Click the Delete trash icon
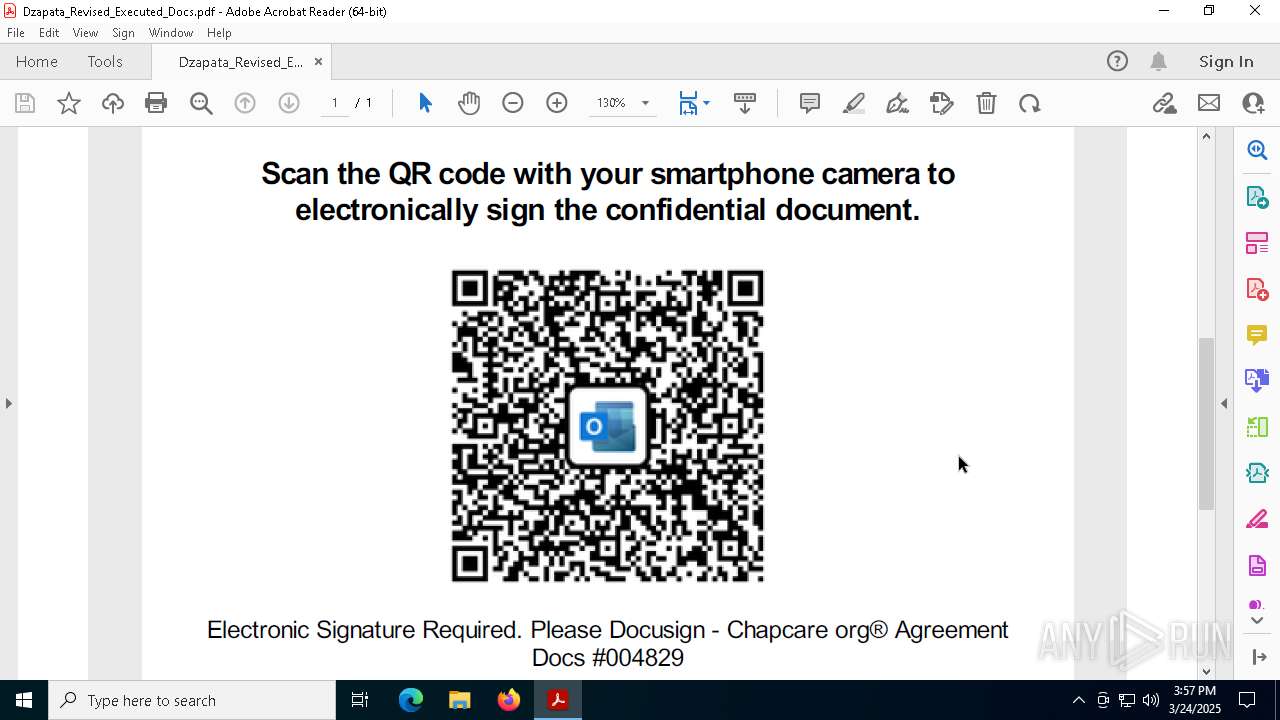 pyautogui.click(x=986, y=103)
